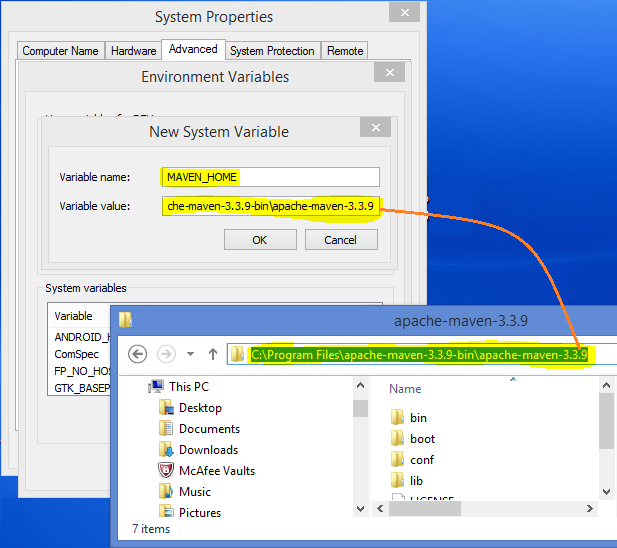The image size is (617, 548).
Task: Open McAfee Vaults in the navigation pane
Action: [217, 471]
